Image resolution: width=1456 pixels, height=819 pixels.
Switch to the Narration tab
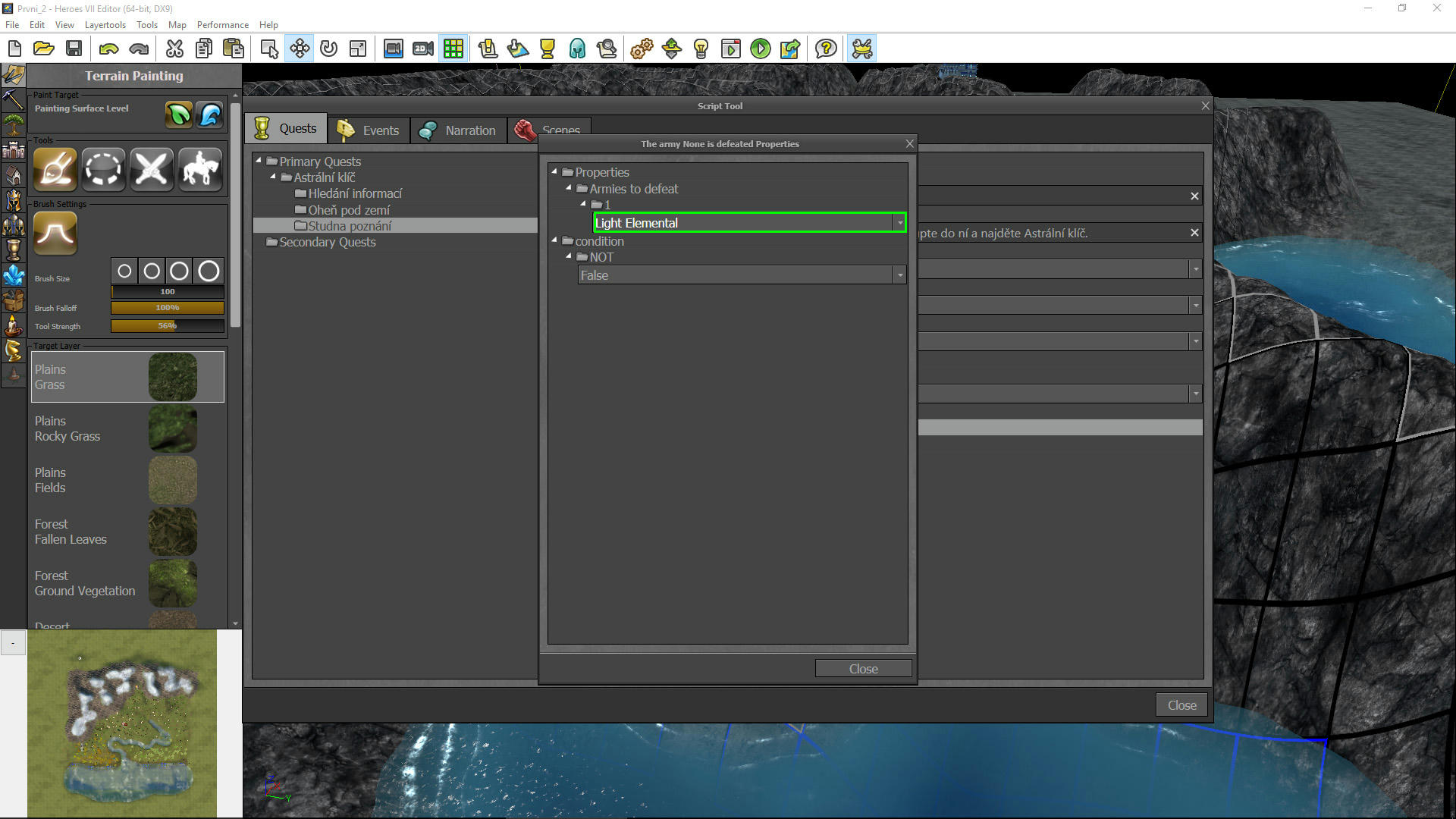click(459, 130)
